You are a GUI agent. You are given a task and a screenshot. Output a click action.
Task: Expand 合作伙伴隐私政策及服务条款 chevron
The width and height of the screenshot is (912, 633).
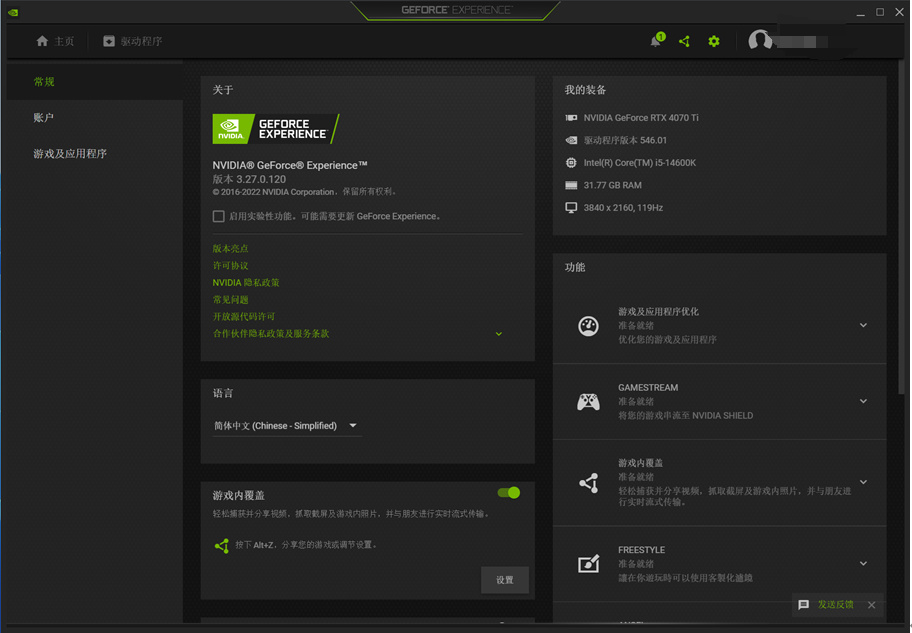click(x=498, y=334)
